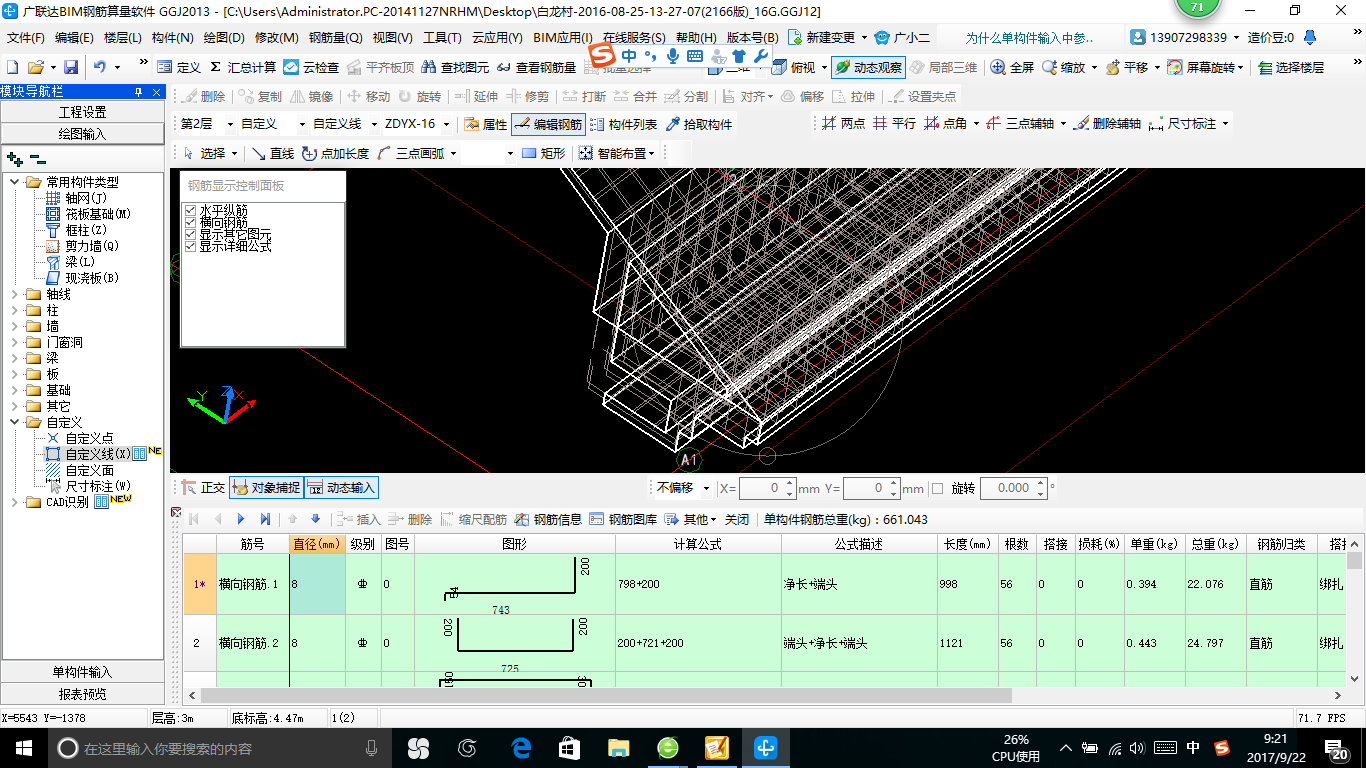Open 属性 properties panel

tap(486, 124)
